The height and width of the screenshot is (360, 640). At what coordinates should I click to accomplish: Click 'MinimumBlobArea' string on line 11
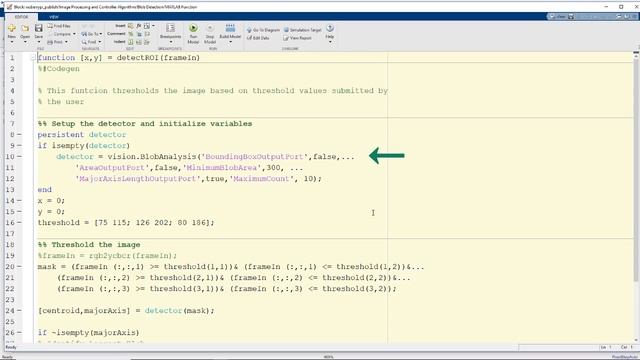(x=222, y=168)
